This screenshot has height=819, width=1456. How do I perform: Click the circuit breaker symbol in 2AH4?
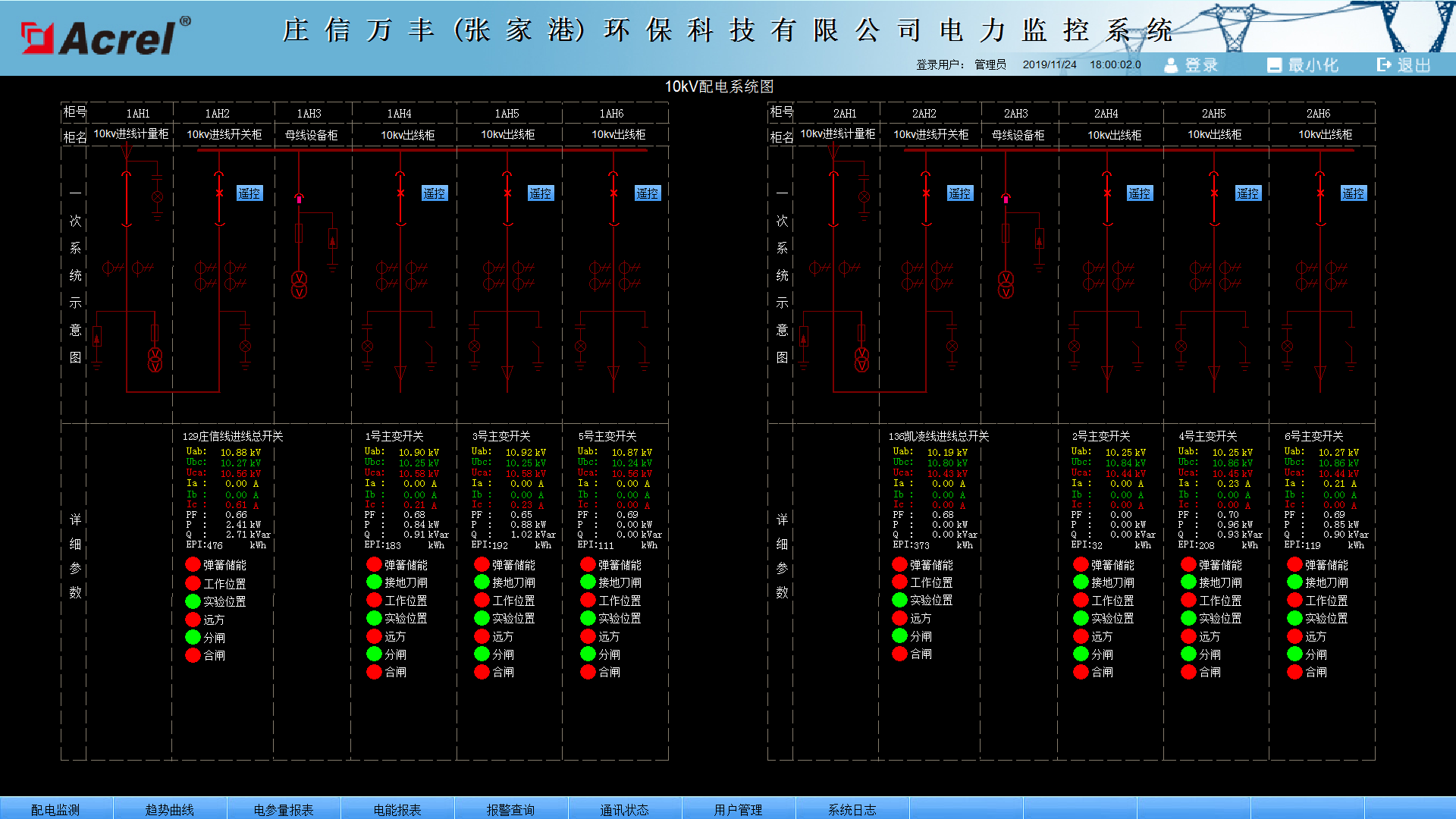1107,199
